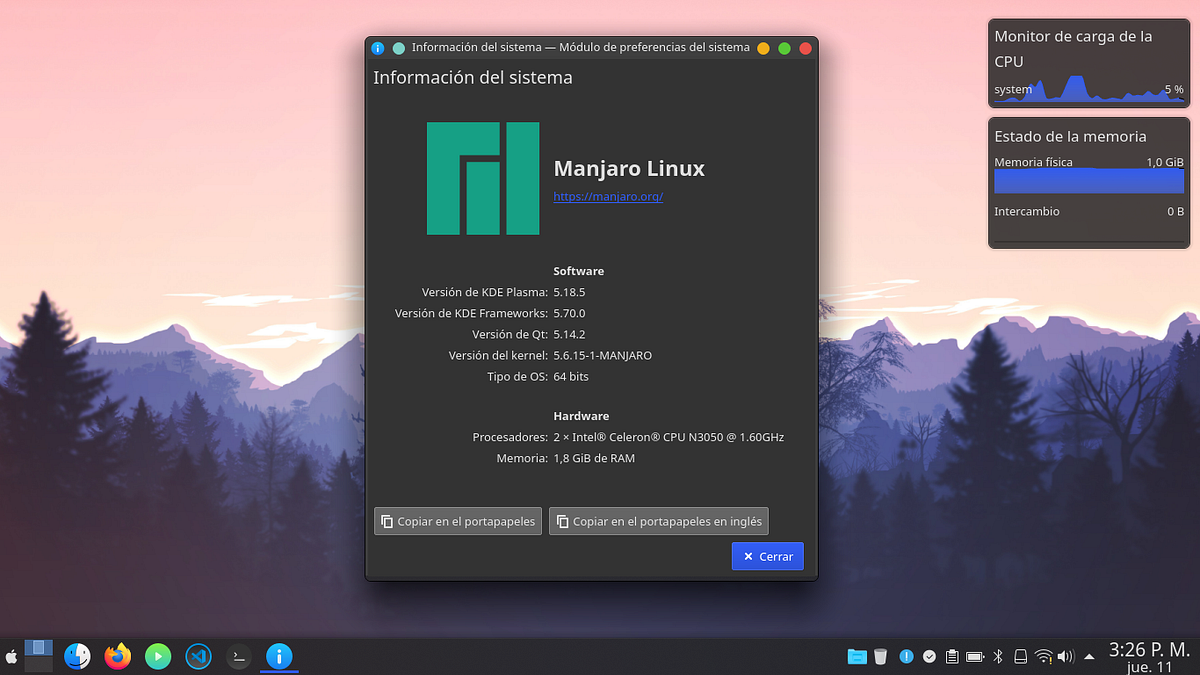
Task: Click the Manjaro logo image
Action: coord(483,178)
